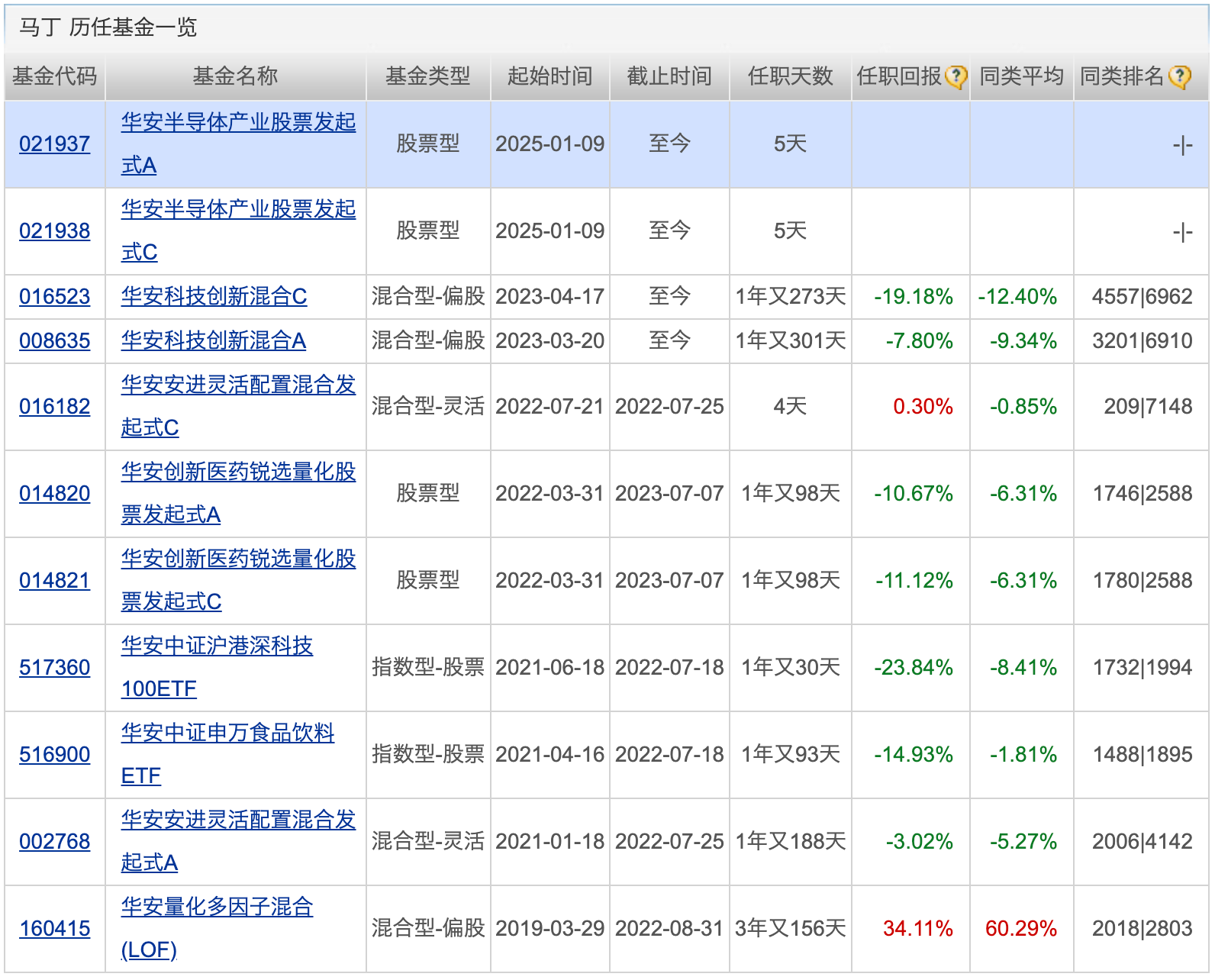Image resolution: width=1215 pixels, height=980 pixels.
Task: Open 华安中证沪港深科技100ETF fund page
Action: point(218,667)
